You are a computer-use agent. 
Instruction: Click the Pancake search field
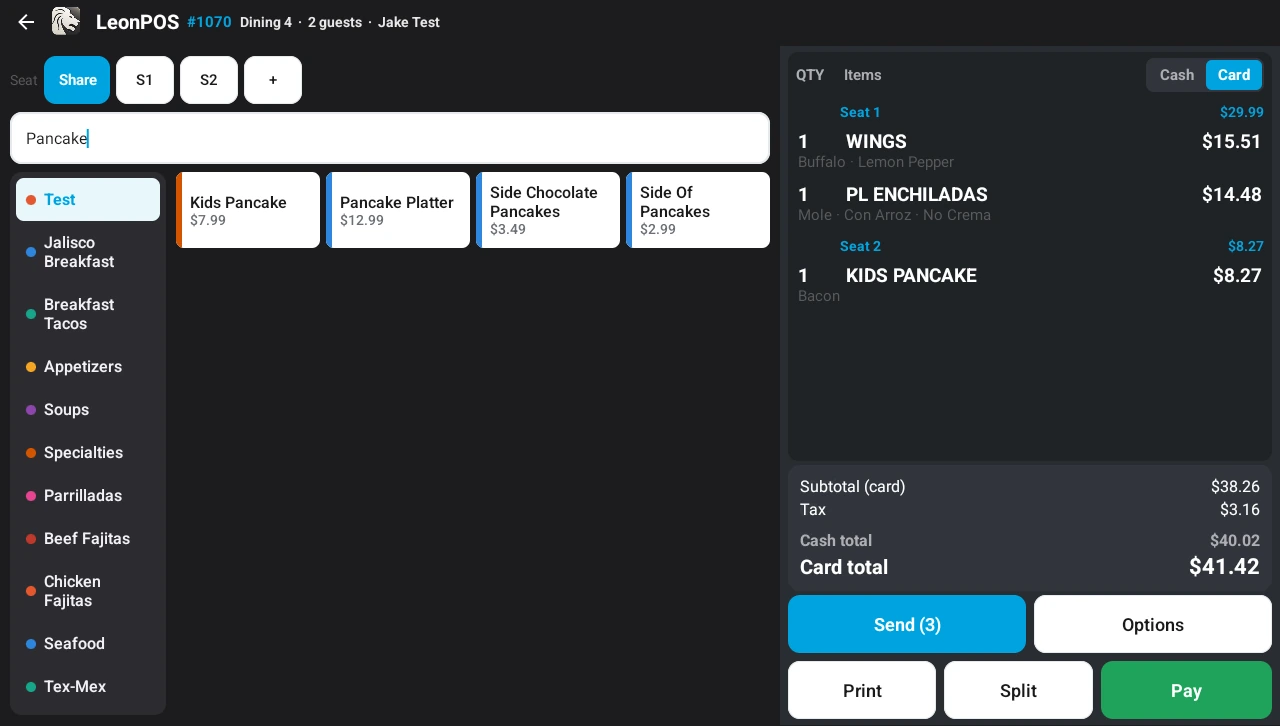(x=390, y=138)
